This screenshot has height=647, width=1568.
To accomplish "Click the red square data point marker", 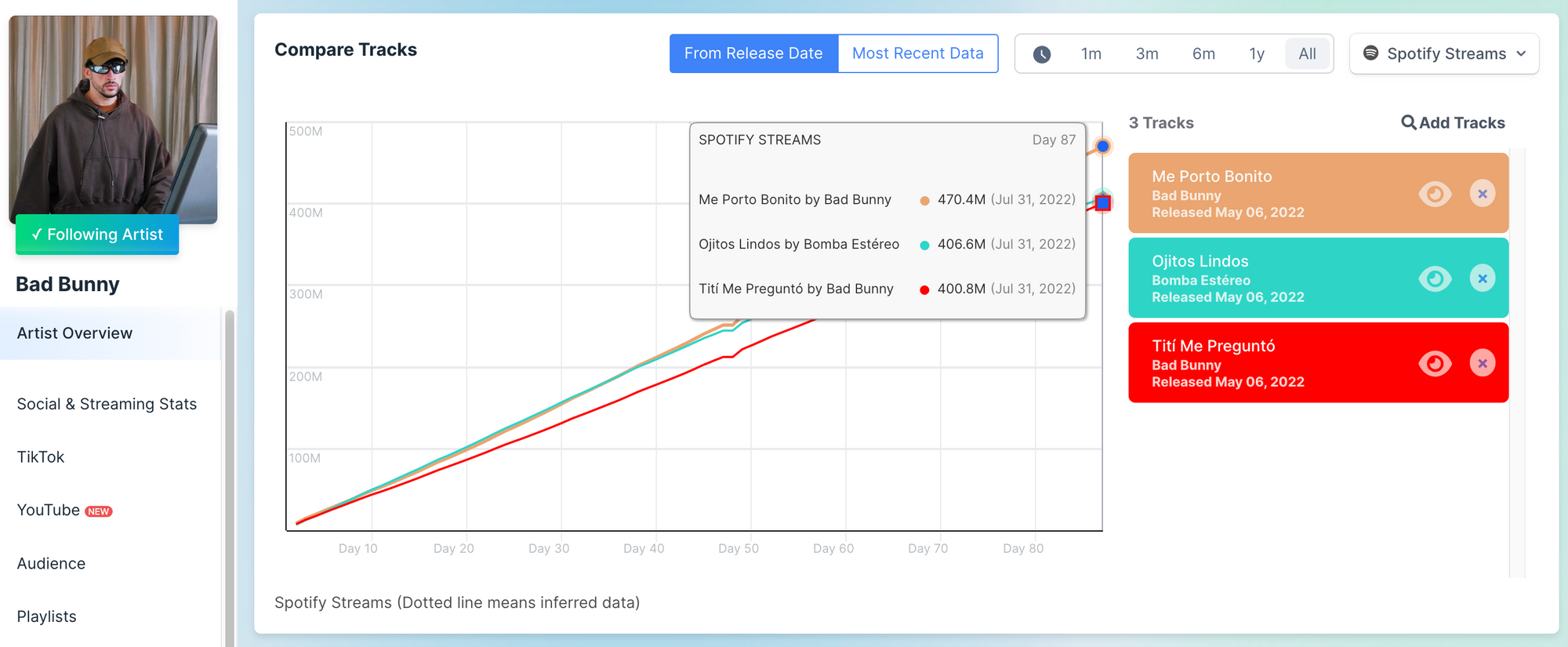I will point(1103,203).
